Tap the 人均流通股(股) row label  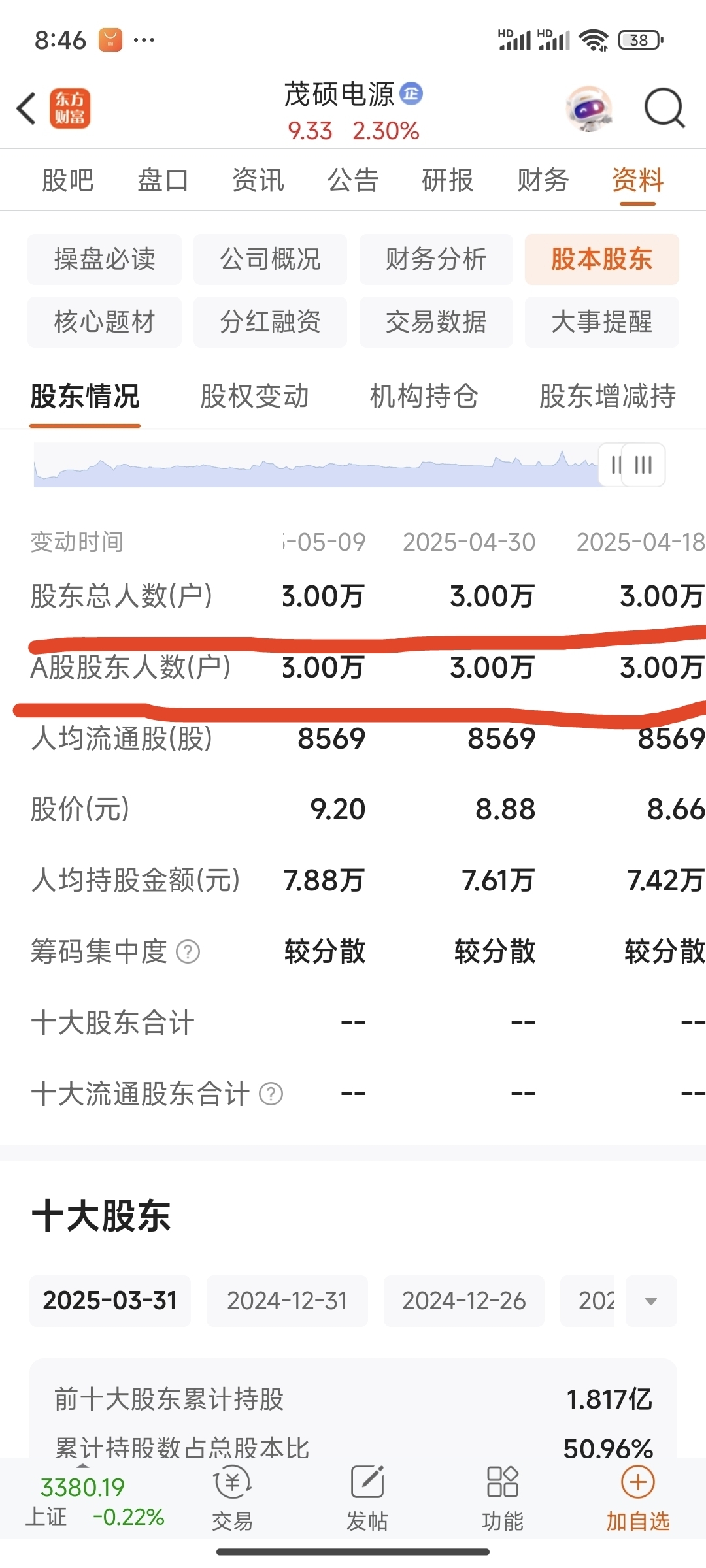[122, 738]
